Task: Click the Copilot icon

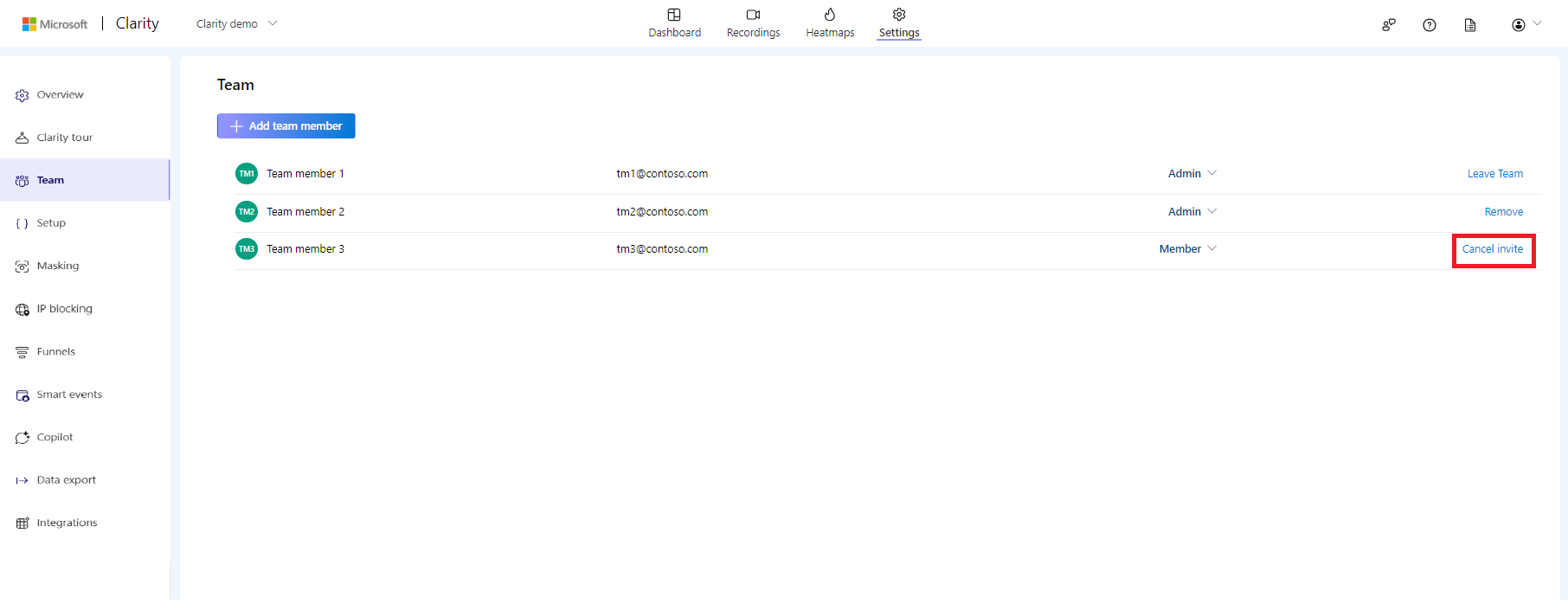Action: (x=22, y=438)
